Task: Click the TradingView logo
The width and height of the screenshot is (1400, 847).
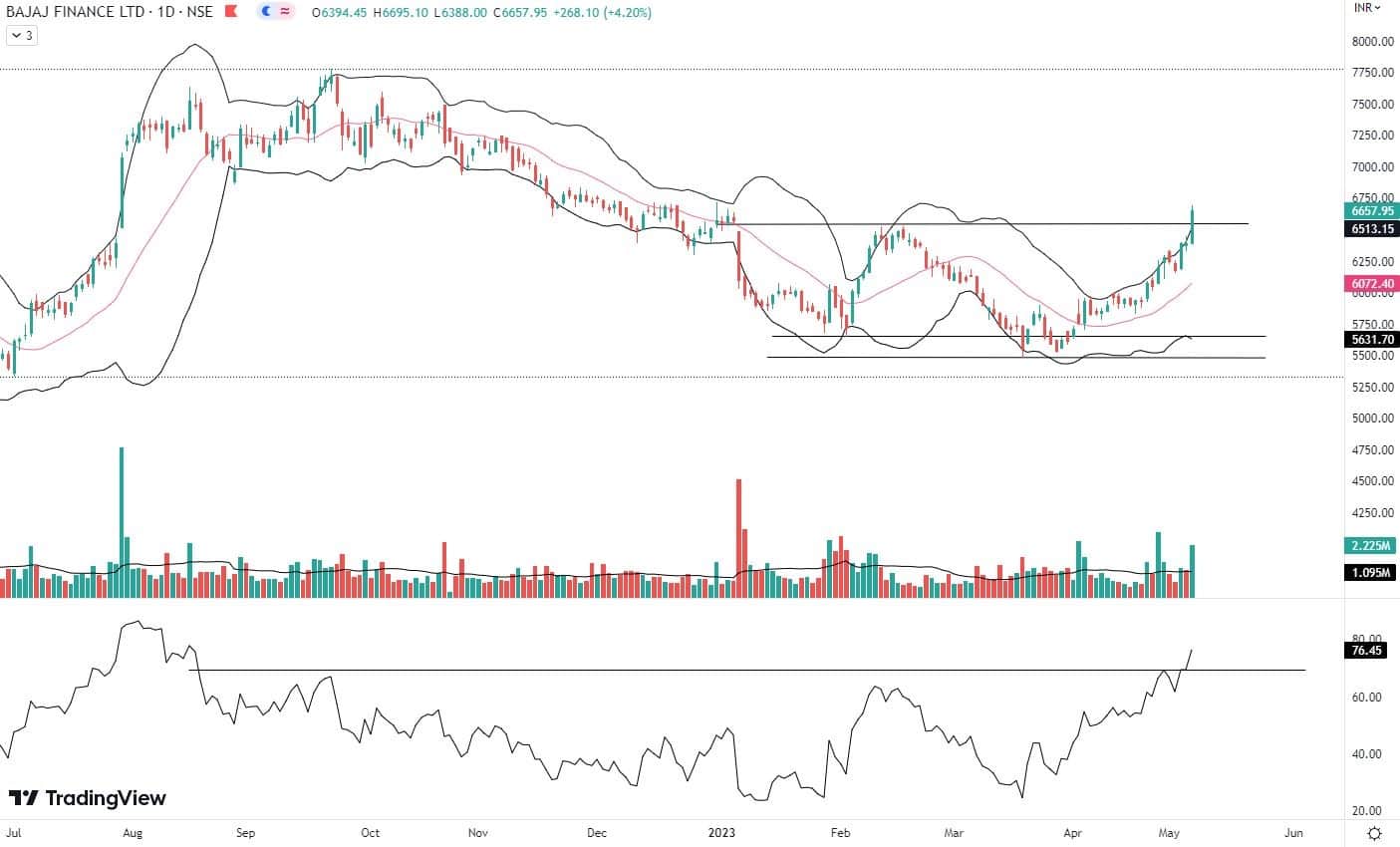Action: point(88,798)
